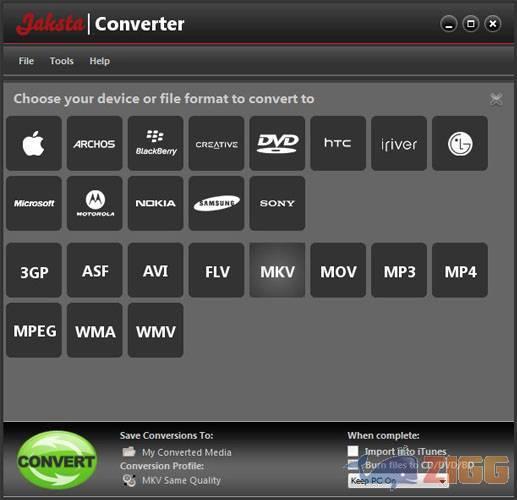Open the Tools menu
Viewport: 517px width, 500px height.
(62, 61)
